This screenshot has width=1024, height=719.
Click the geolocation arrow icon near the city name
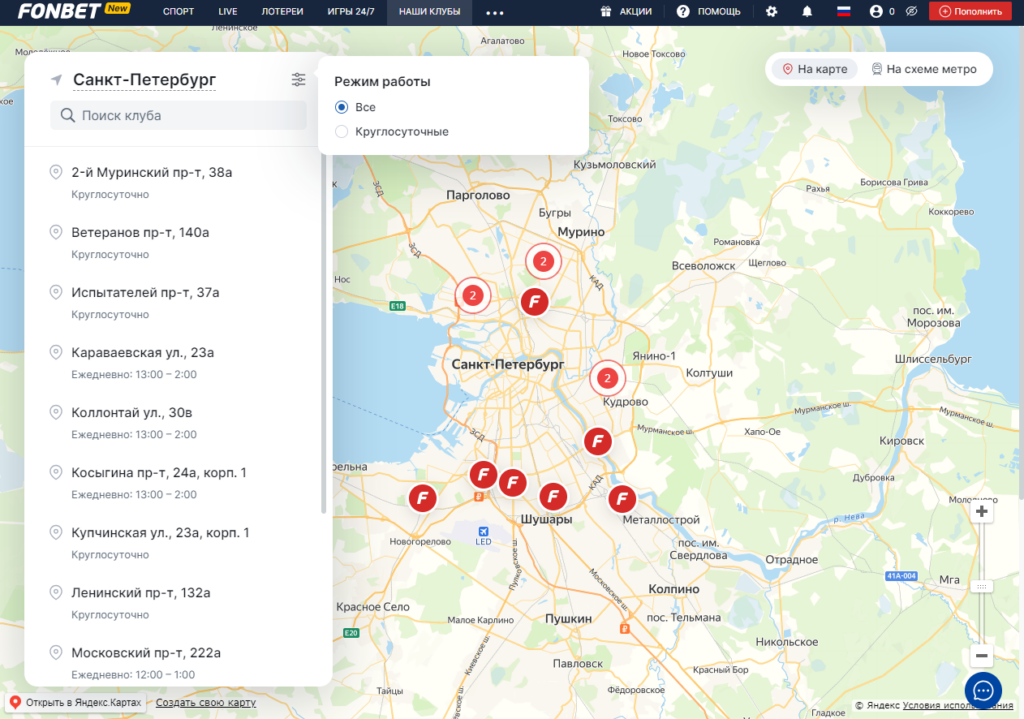click(x=57, y=80)
